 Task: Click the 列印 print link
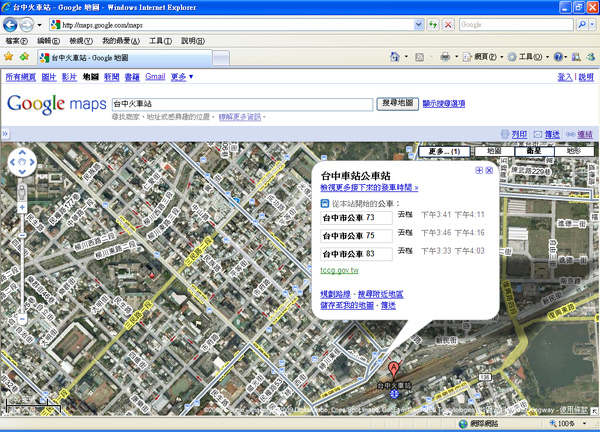tap(519, 134)
